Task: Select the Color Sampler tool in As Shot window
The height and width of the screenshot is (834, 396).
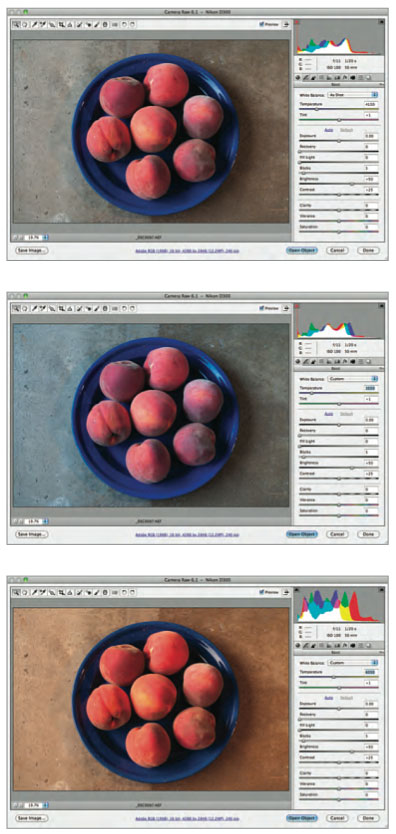Action: point(42,24)
